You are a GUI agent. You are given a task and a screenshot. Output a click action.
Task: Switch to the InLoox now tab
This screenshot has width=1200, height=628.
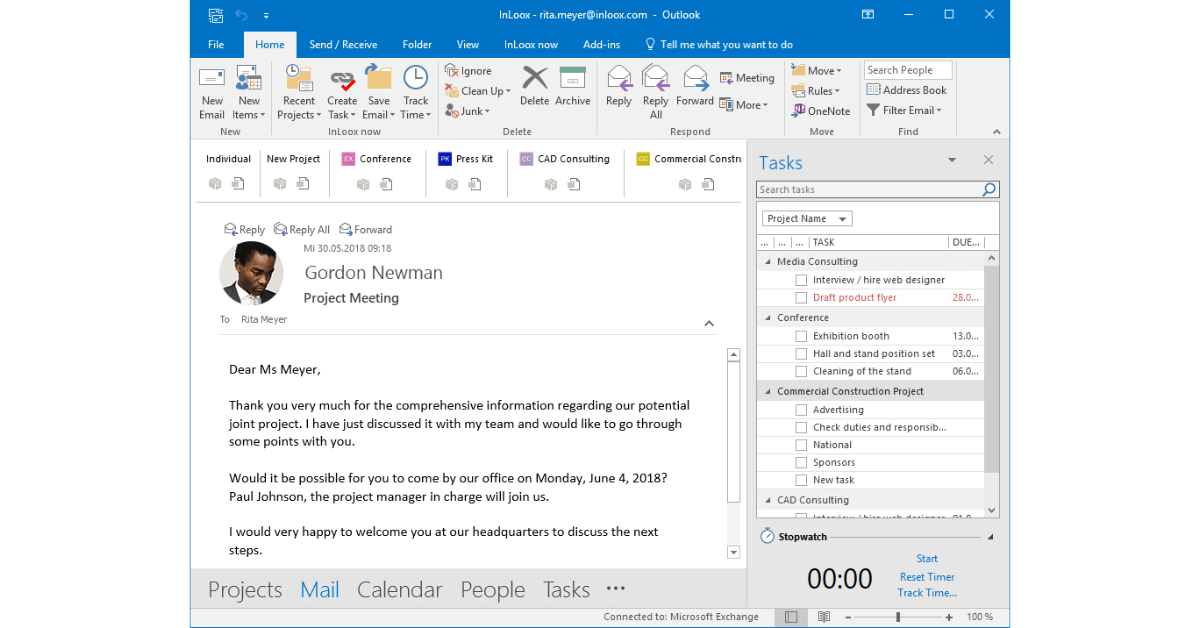pyautogui.click(x=531, y=44)
